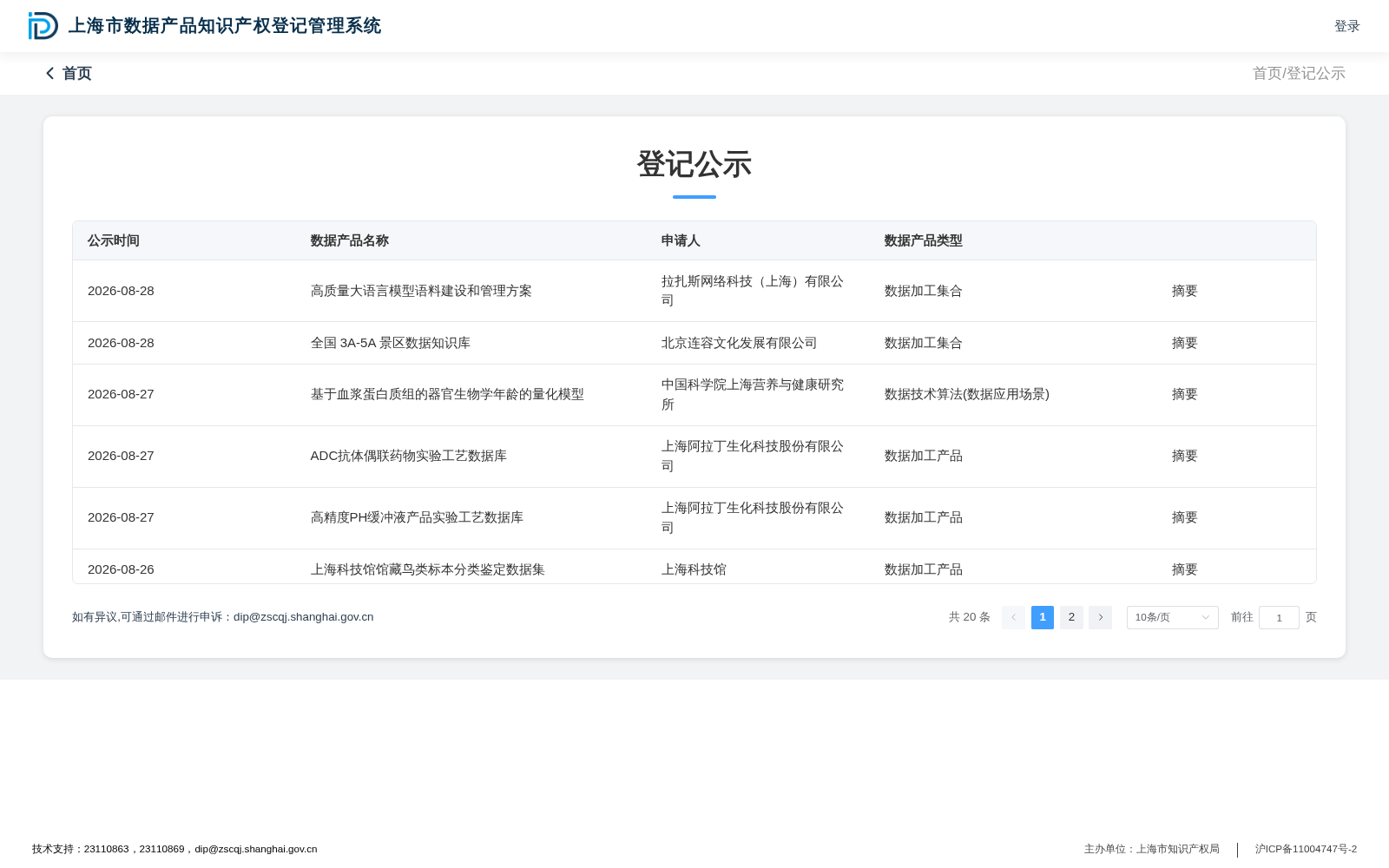The height and width of the screenshot is (868, 1389).
Task: Click the appeal email dip@zscqj.shanghai.gov.cn
Action: (304, 617)
